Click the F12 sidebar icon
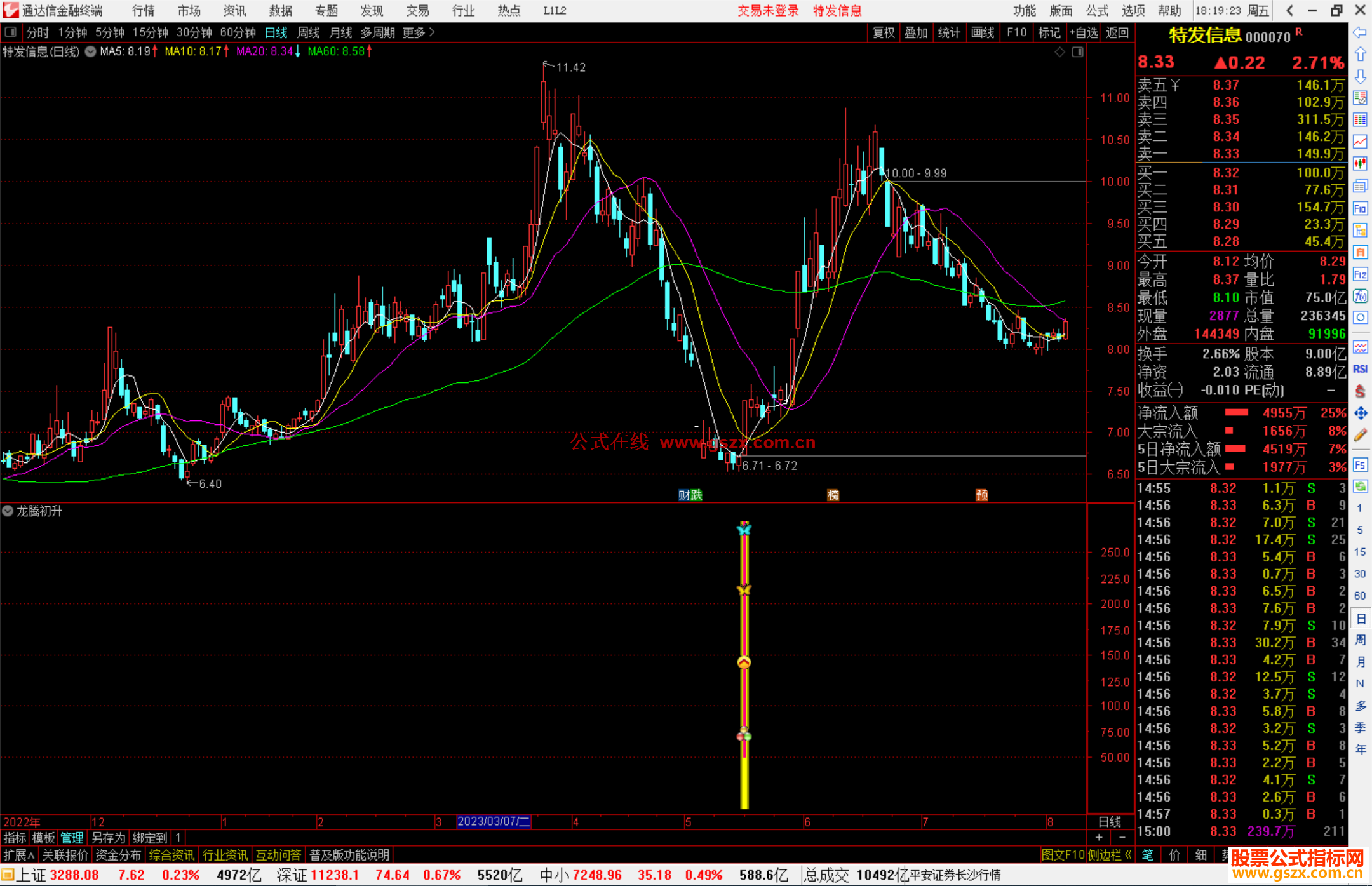This screenshot has width=1372, height=886. 1360,274
